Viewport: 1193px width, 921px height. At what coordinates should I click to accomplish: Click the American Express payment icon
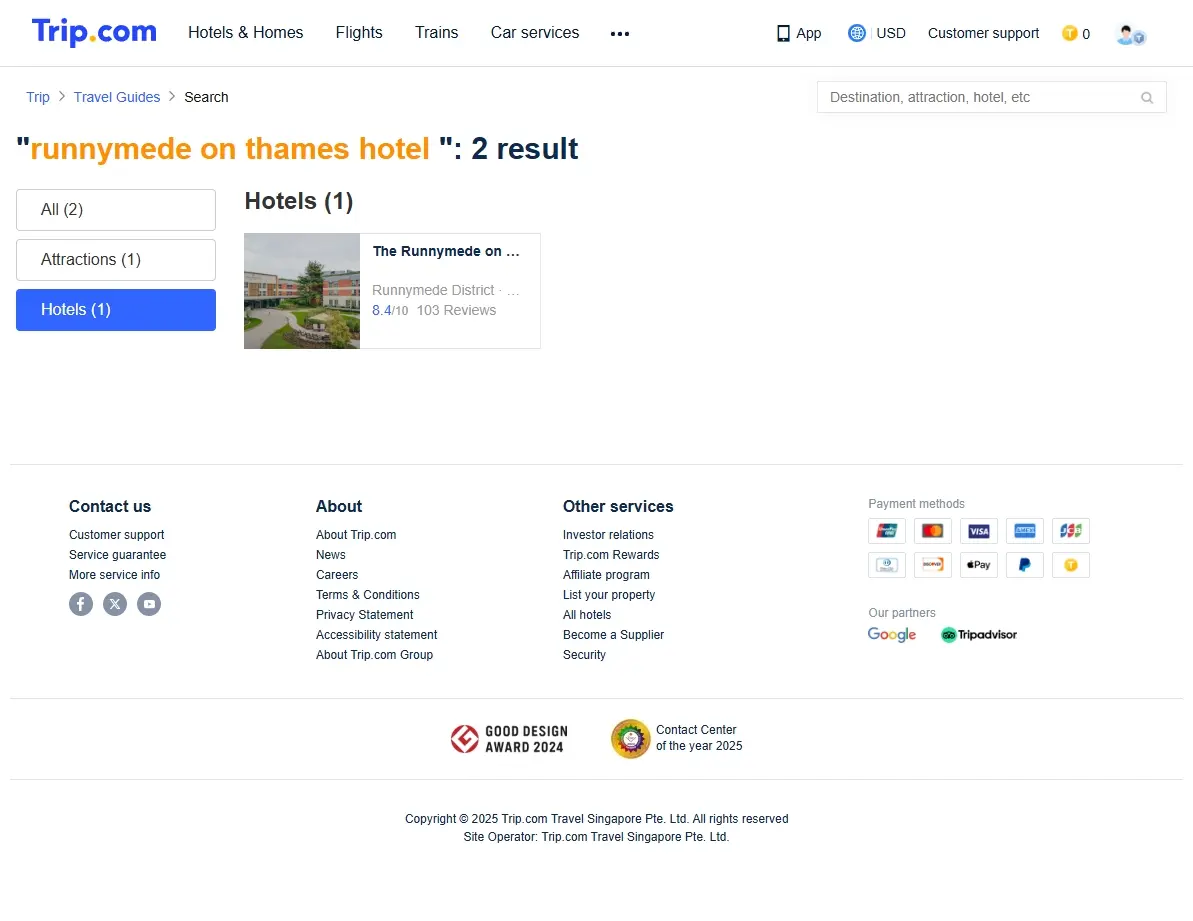(1024, 531)
